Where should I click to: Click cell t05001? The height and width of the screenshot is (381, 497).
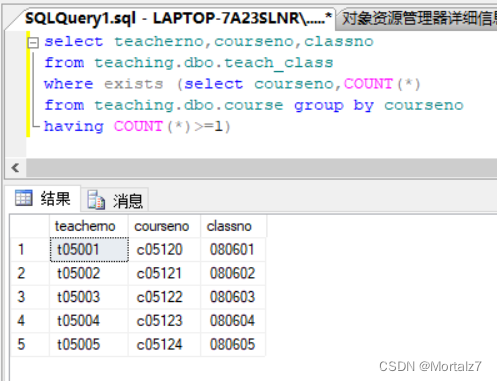(89, 249)
